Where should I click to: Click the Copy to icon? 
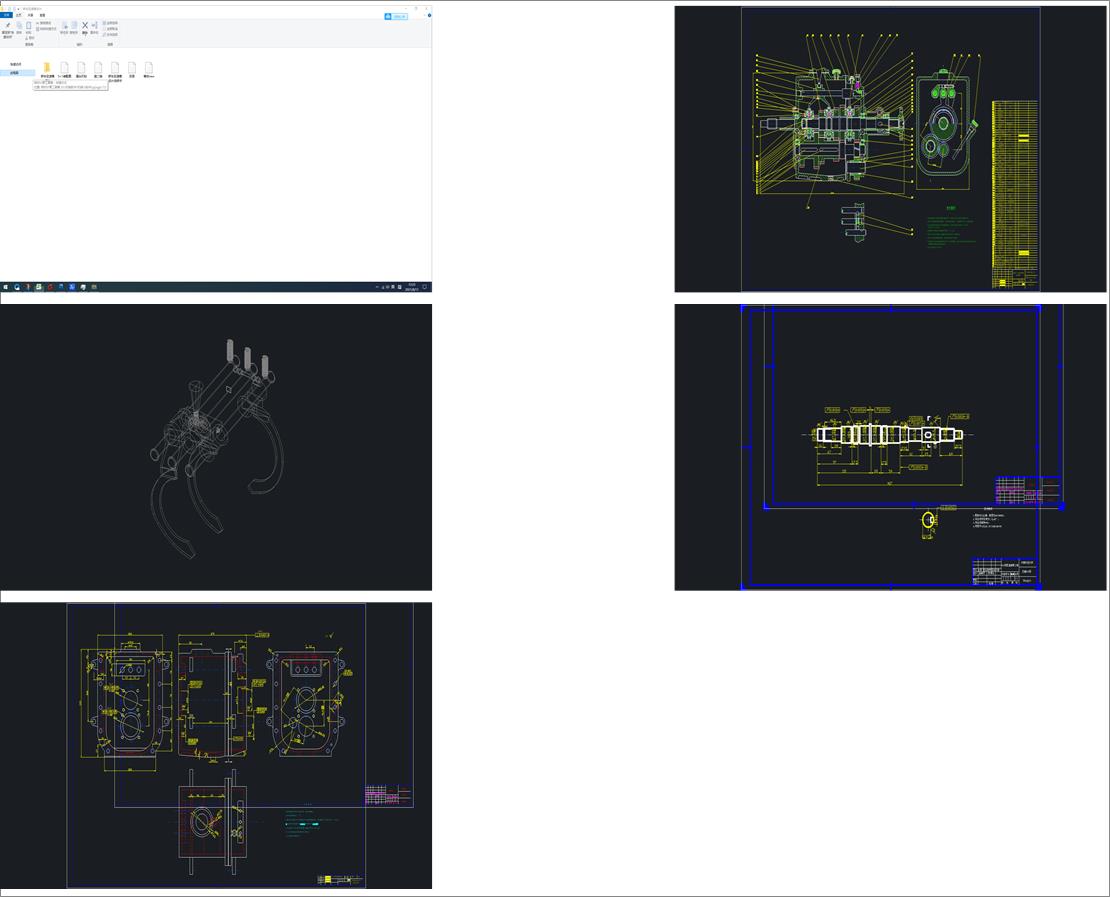tap(74, 27)
